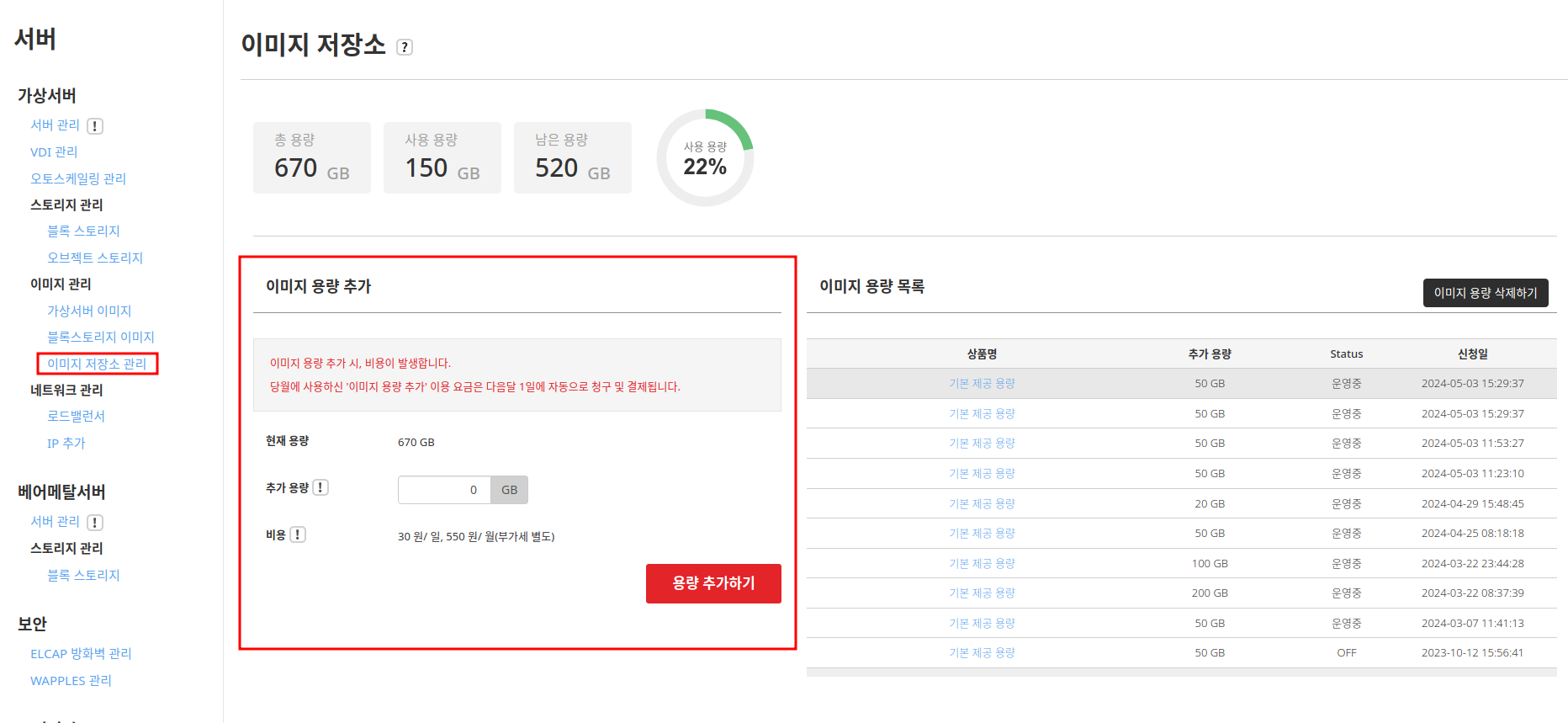1568x723 pixels.
Task: Open 서버 관리 under 베어메탈서버
Action: 55,522
